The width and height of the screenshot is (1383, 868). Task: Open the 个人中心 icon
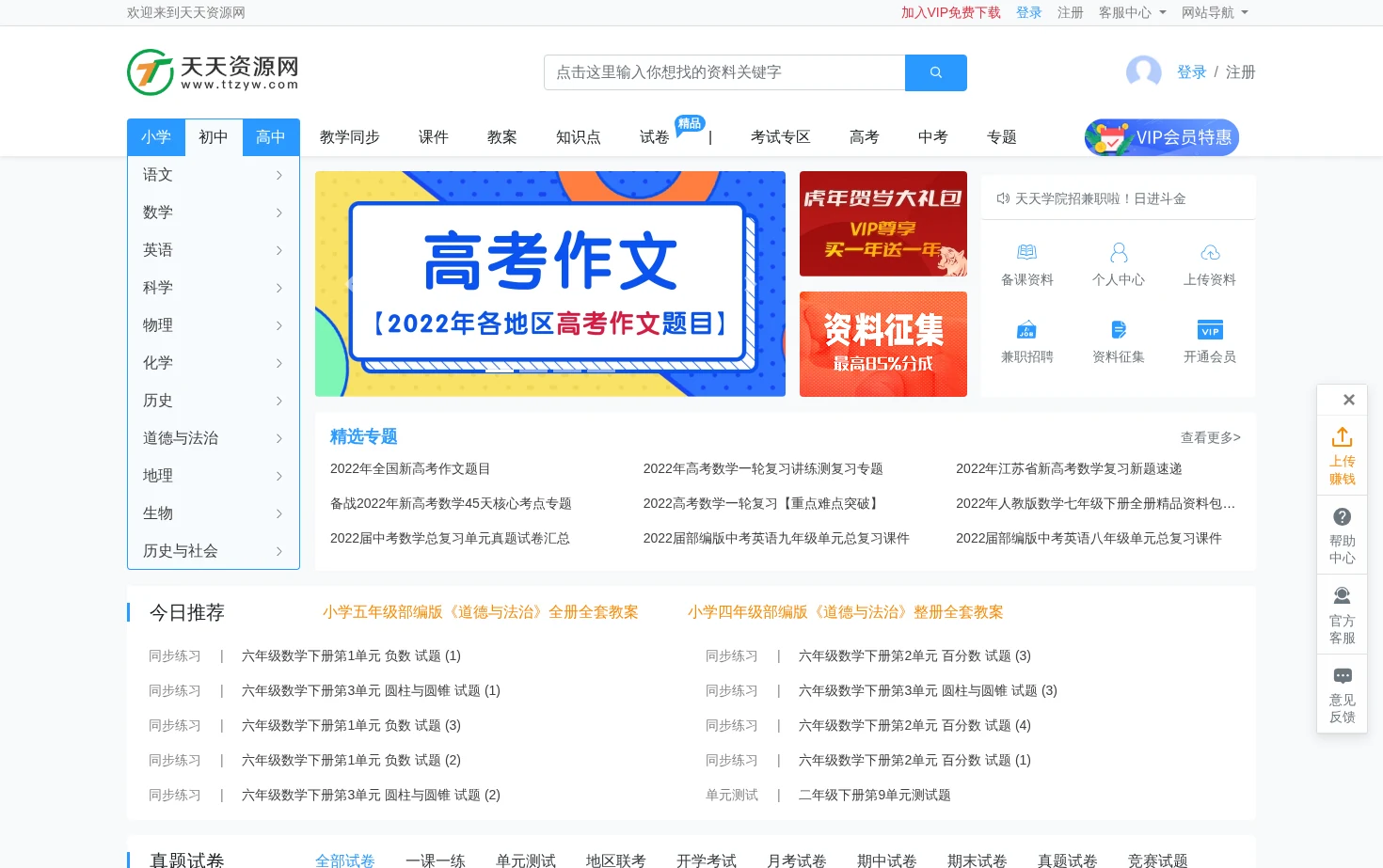point(1119,253)
